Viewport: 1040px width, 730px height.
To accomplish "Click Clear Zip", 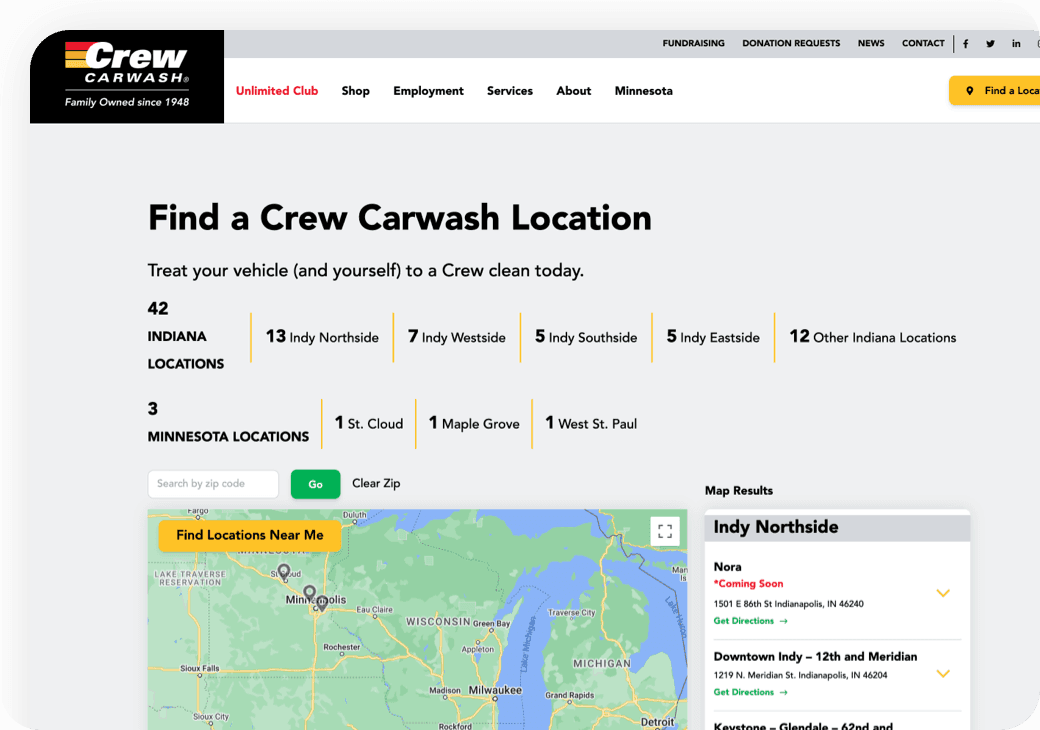I will (x=376, y=483).
